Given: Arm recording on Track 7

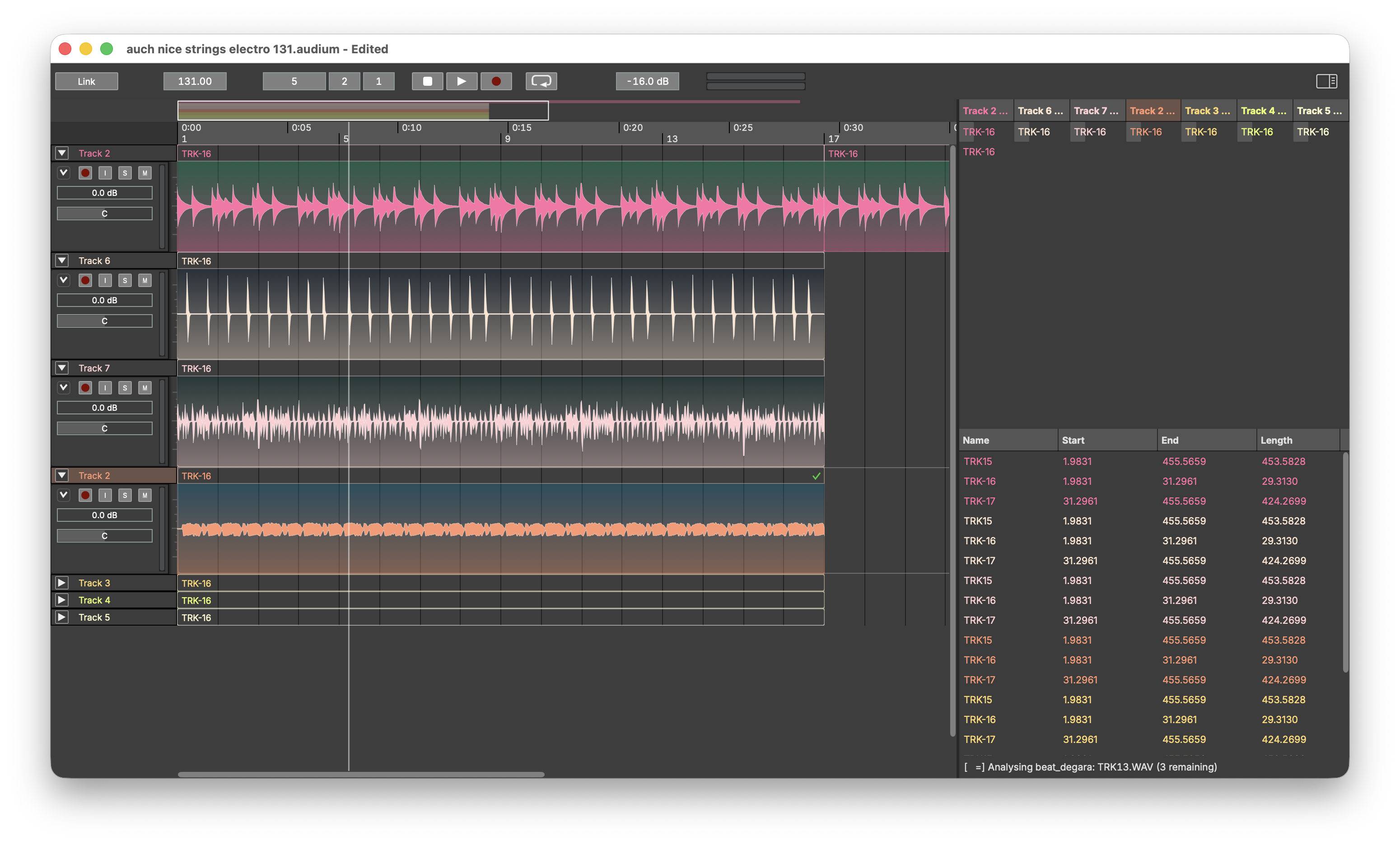Looking at the screenshot, I should pyautogui.click(x=85, y=387).
